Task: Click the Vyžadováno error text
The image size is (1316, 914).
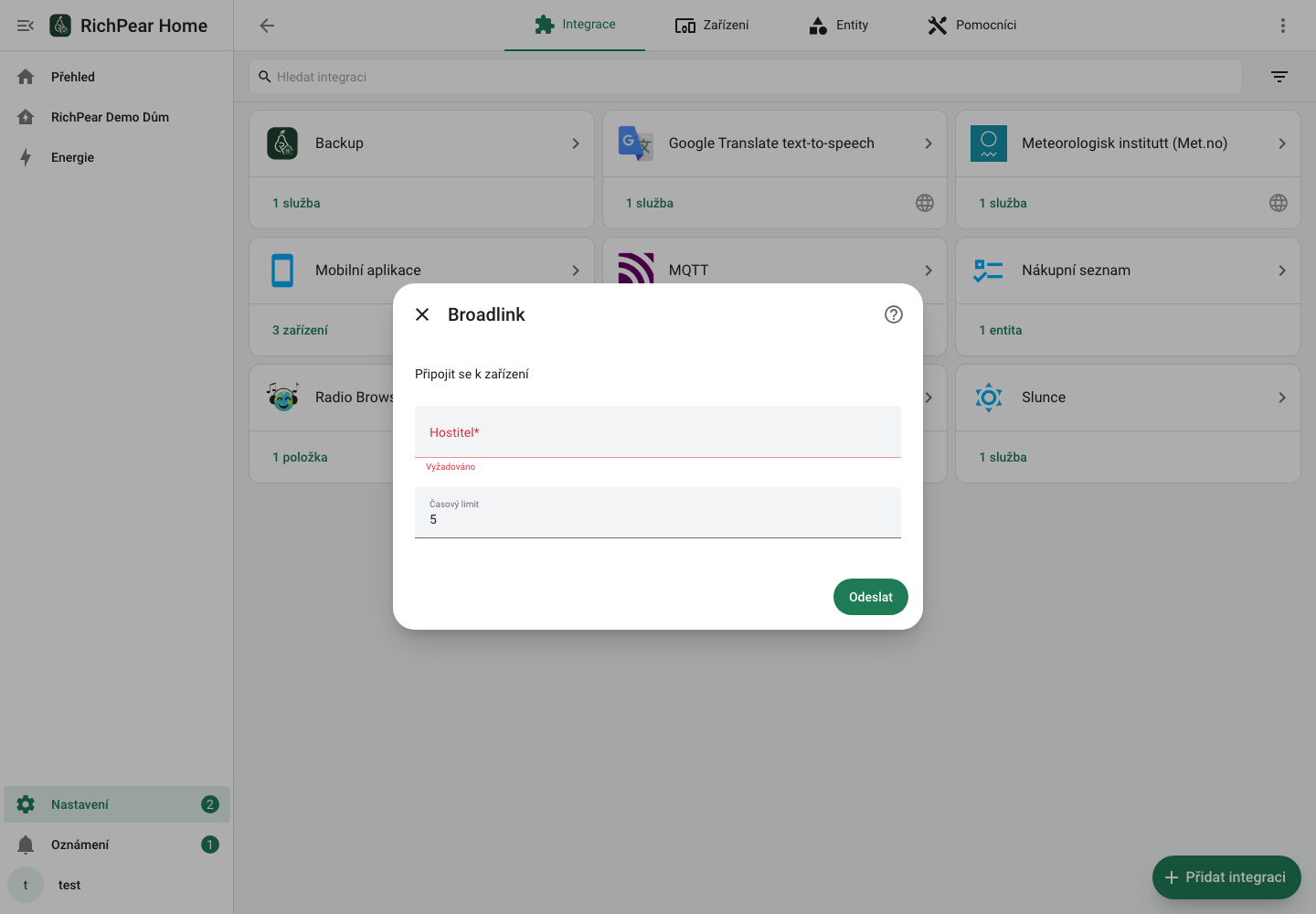Action: [451, 467]
